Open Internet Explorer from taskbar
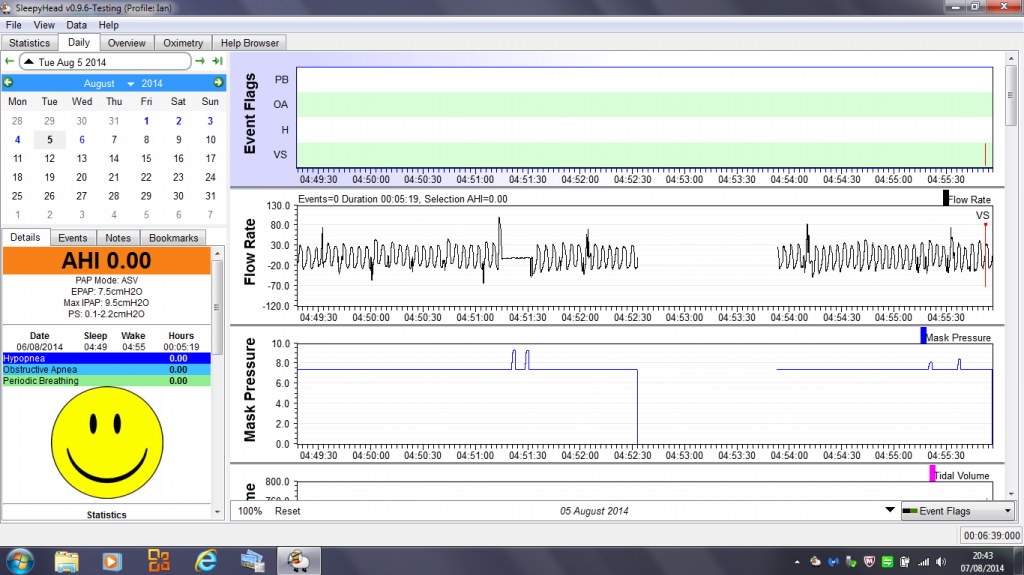This screenshot has width=1024, height=575. tap(206, 561)
